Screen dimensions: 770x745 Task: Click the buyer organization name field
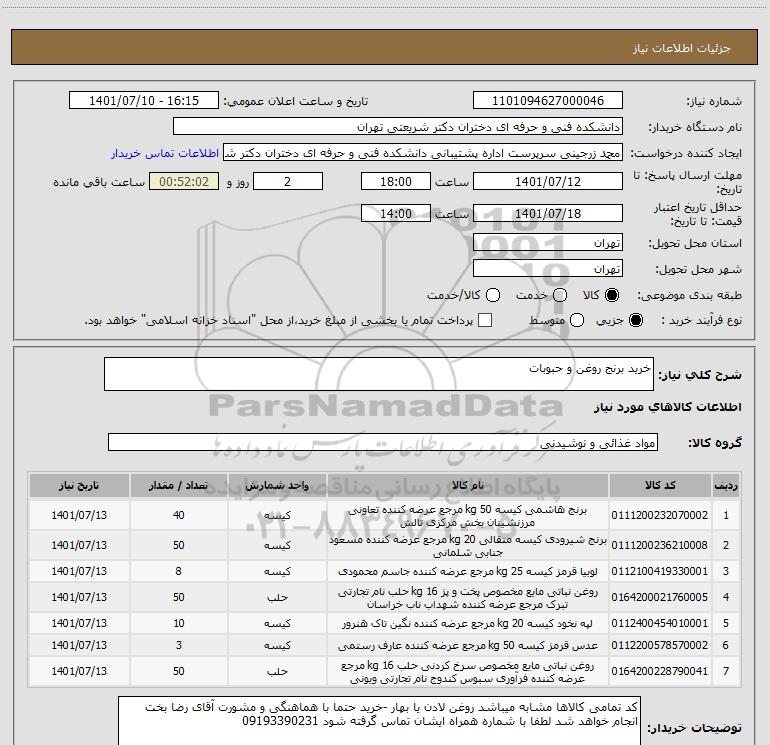point(398,127)
